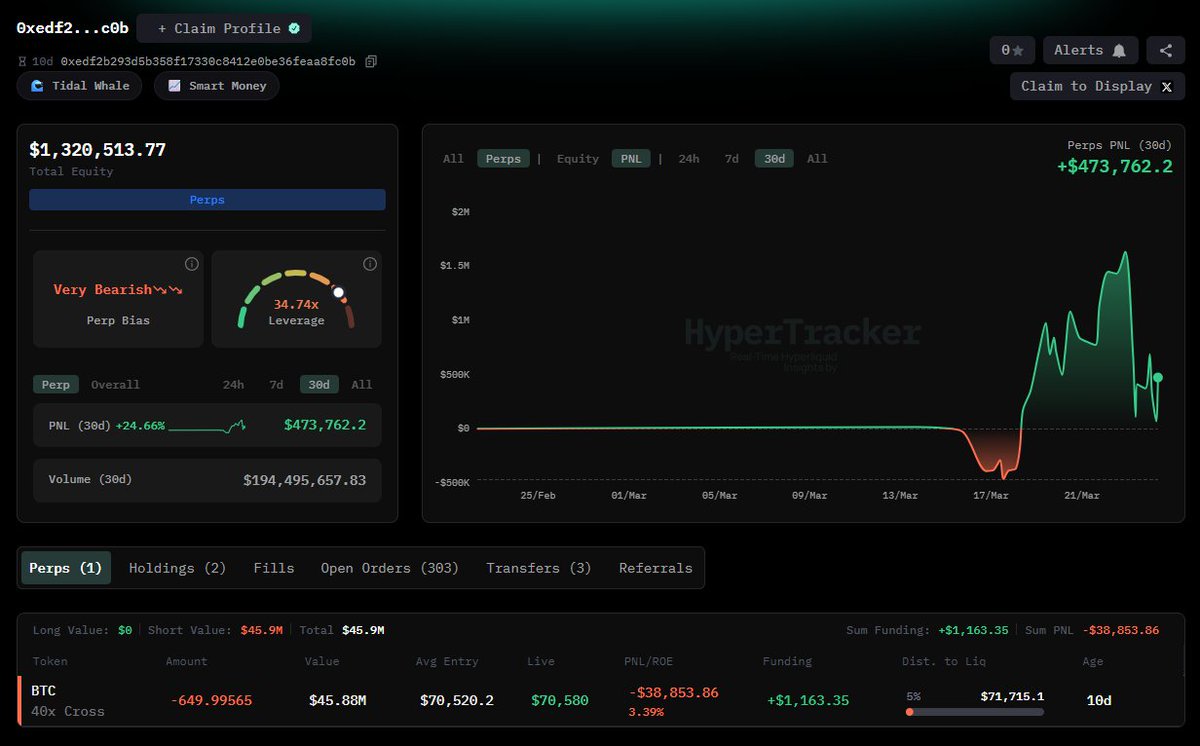Switch the chart to Equity view
The image size is (1200, 746).
pos(577,158)
